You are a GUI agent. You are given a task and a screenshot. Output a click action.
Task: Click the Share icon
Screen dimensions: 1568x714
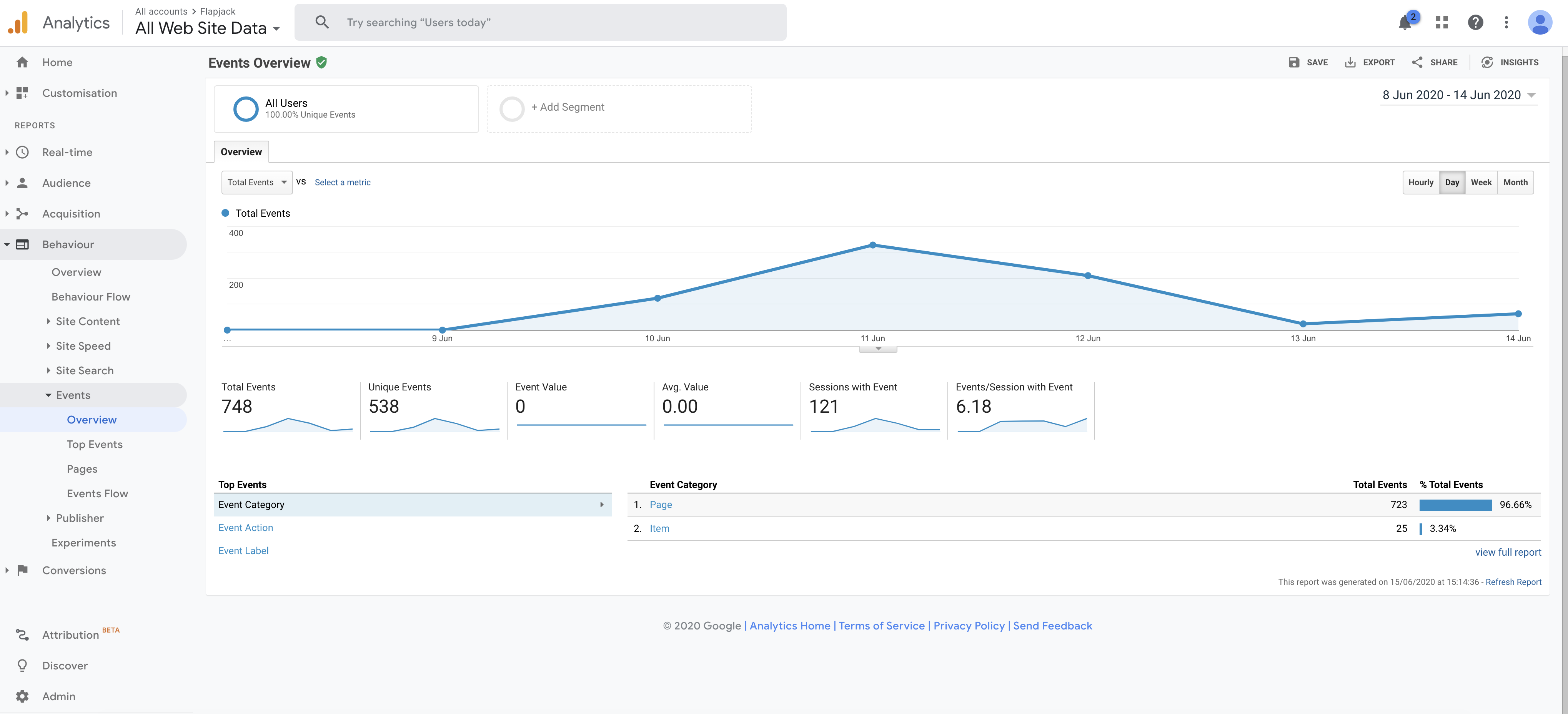click(x=1417, y=62)
